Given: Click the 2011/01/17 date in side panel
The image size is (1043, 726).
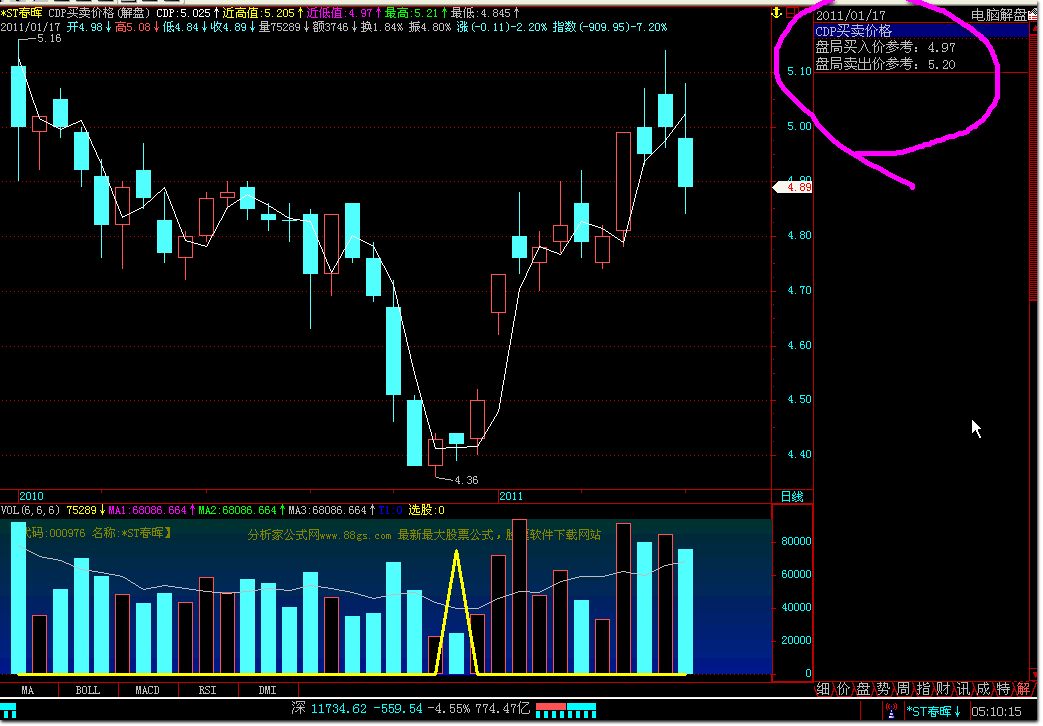Looking at the screenshot, I should click(851, 15).
